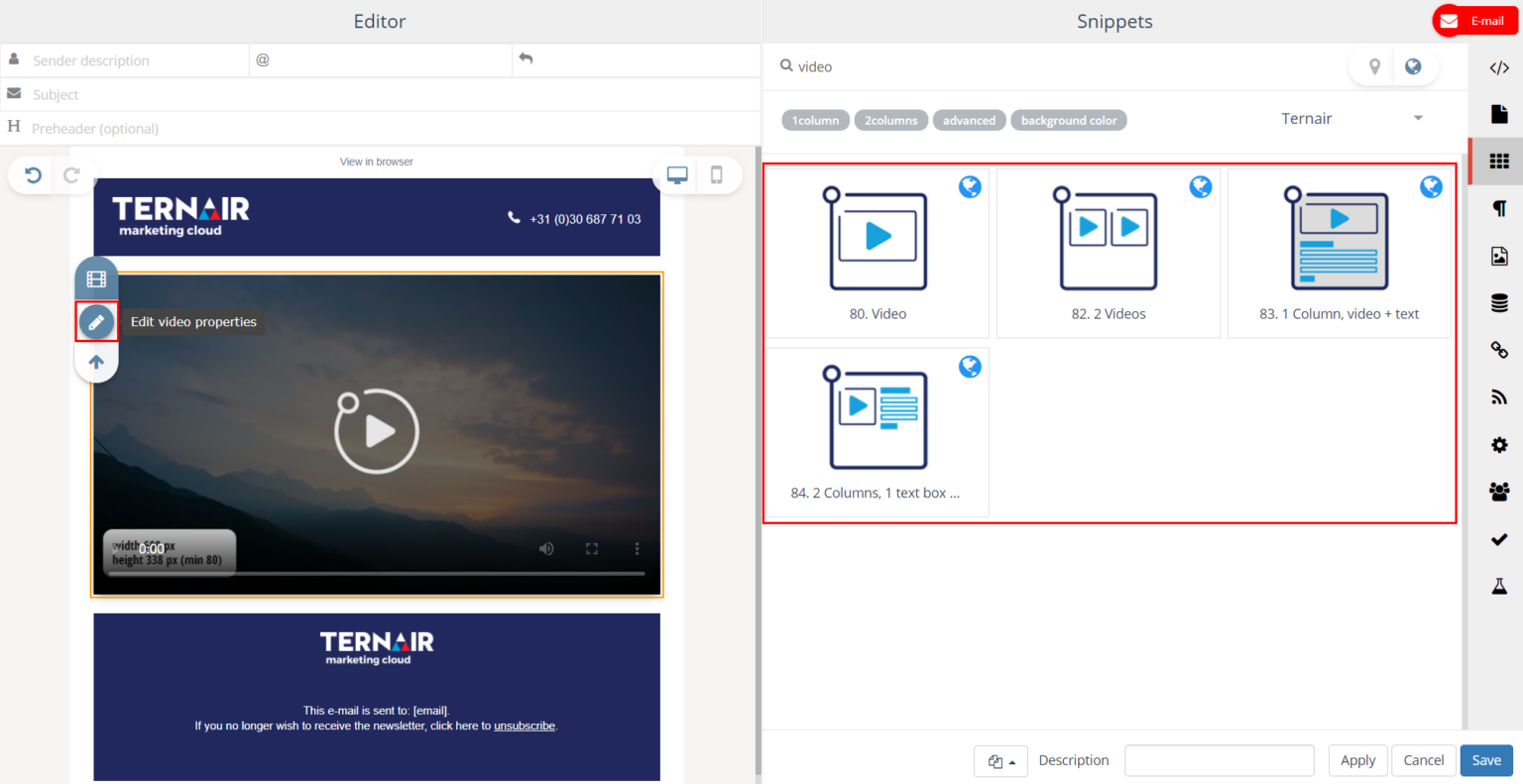Screen dimensions: 1523x784
Task: Open the RSS feed icon in sidebar
Action: tap(1499, 397)
